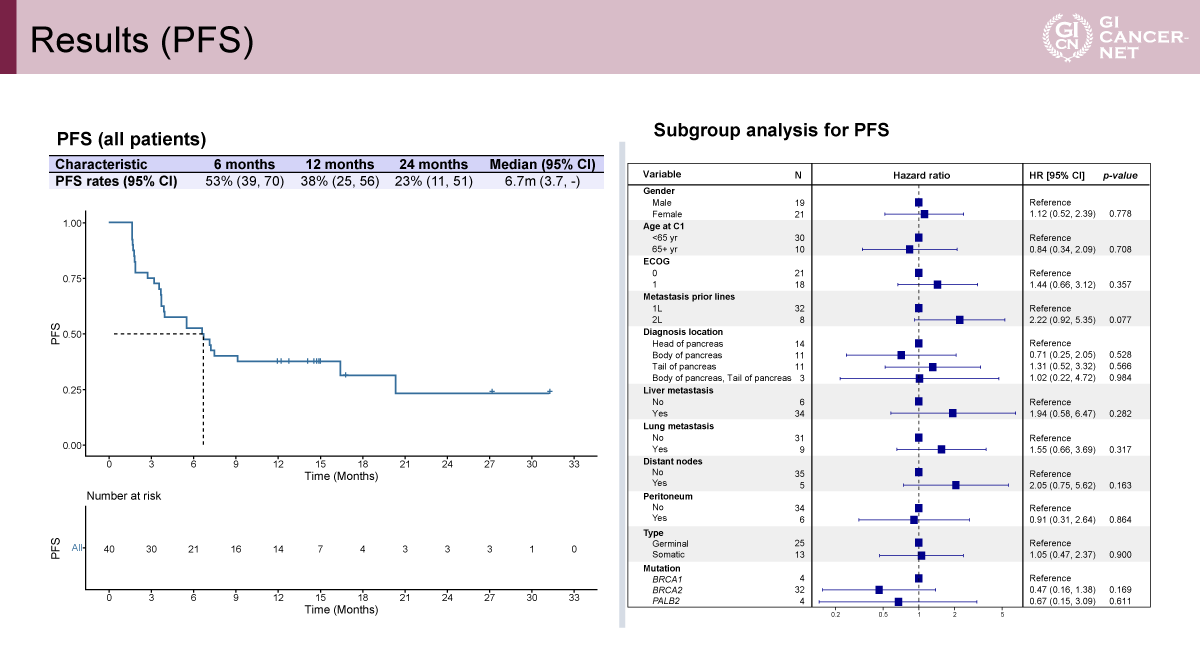Click the 6.7m (3.7, -) median value

coord(541,181)
